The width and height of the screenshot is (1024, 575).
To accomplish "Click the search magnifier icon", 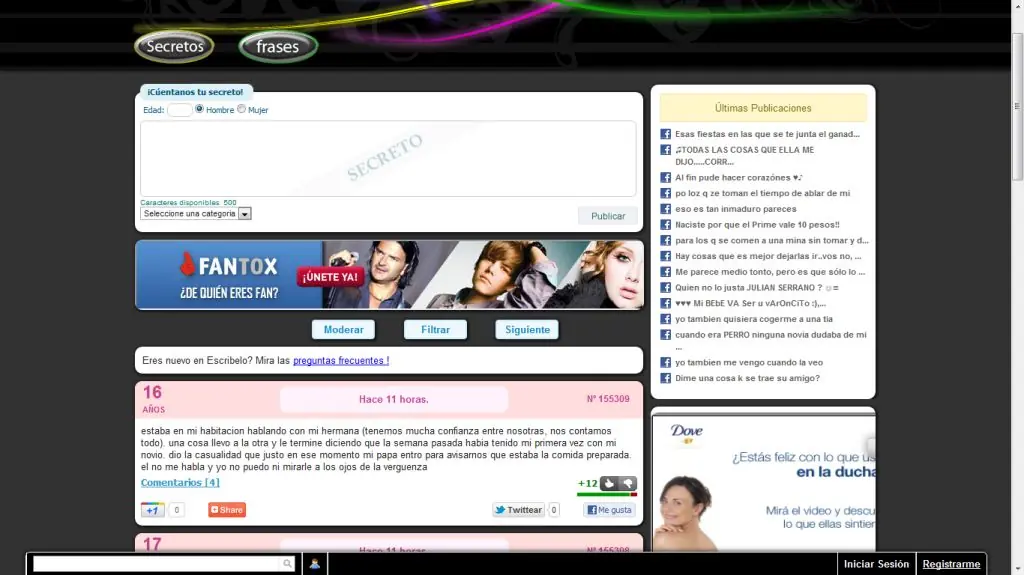I will (x=287, y=564).
